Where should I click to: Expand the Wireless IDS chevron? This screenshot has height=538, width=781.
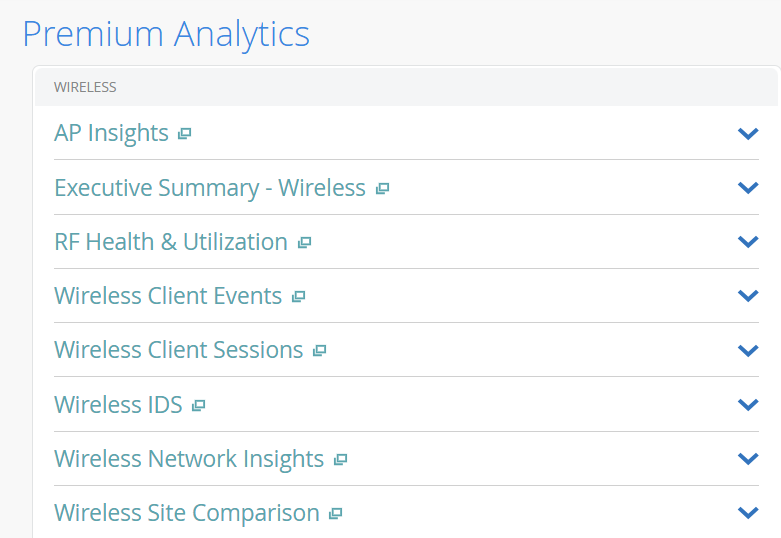tap(747, 404)
